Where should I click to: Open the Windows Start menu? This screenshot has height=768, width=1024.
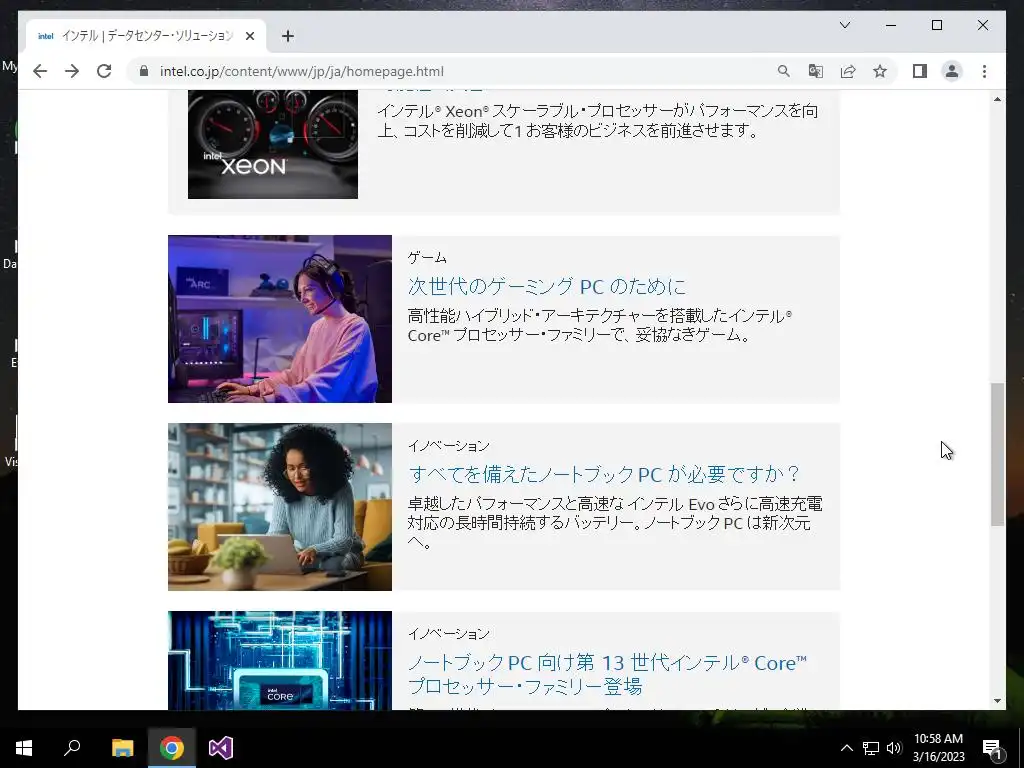[24, 748]
